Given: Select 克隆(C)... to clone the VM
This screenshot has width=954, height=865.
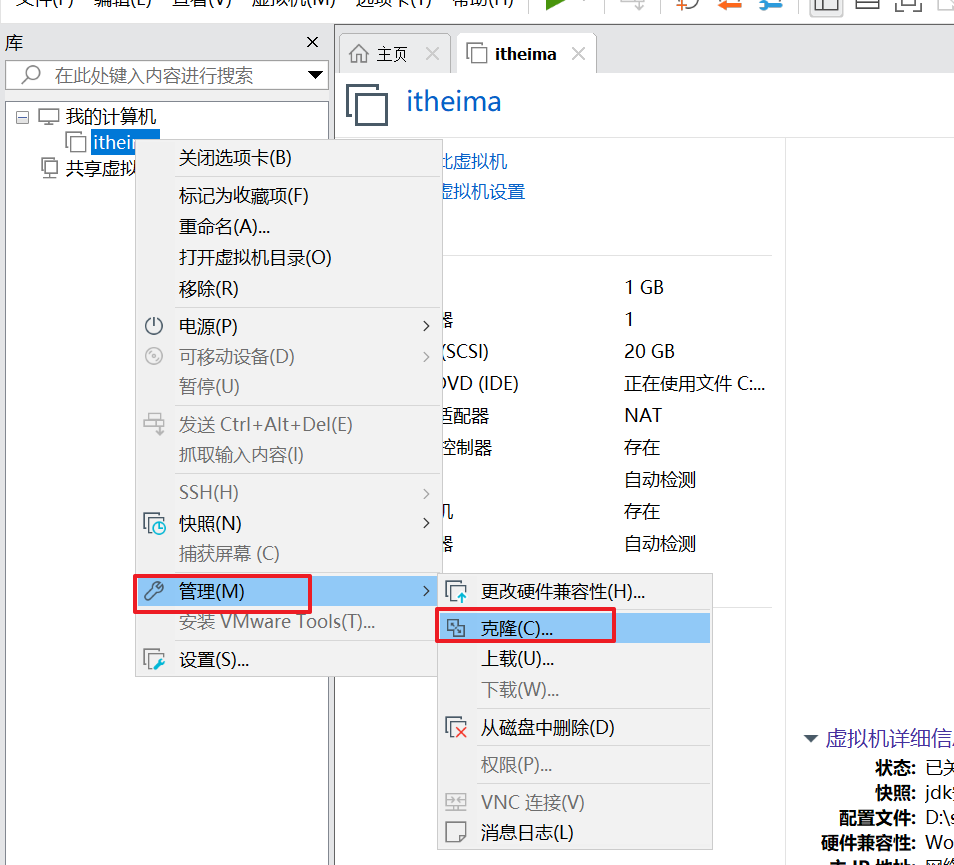Looking at the screenshot, I should (x=574, y=628).
